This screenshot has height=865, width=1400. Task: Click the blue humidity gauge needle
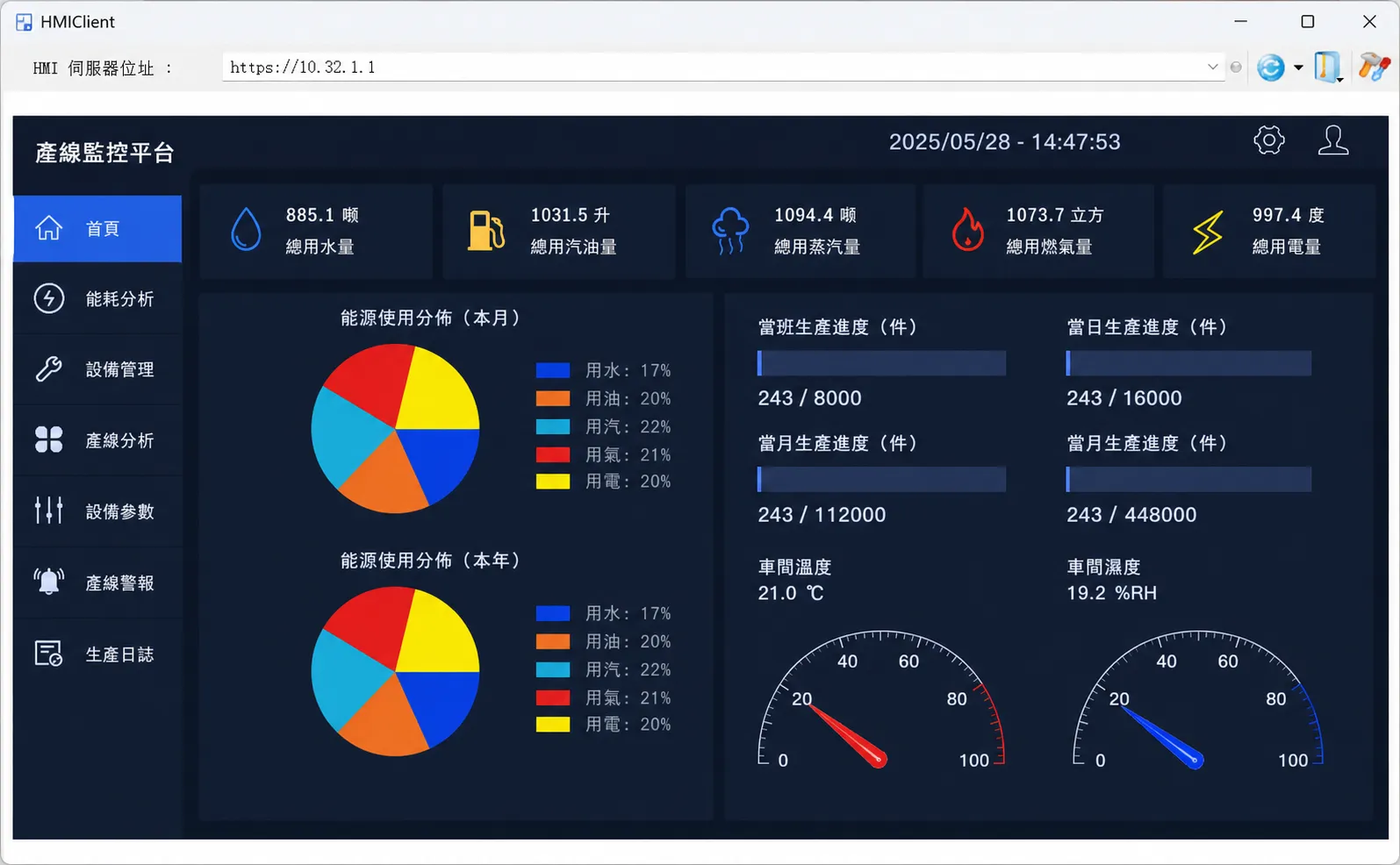click(x=1162, y=736)
